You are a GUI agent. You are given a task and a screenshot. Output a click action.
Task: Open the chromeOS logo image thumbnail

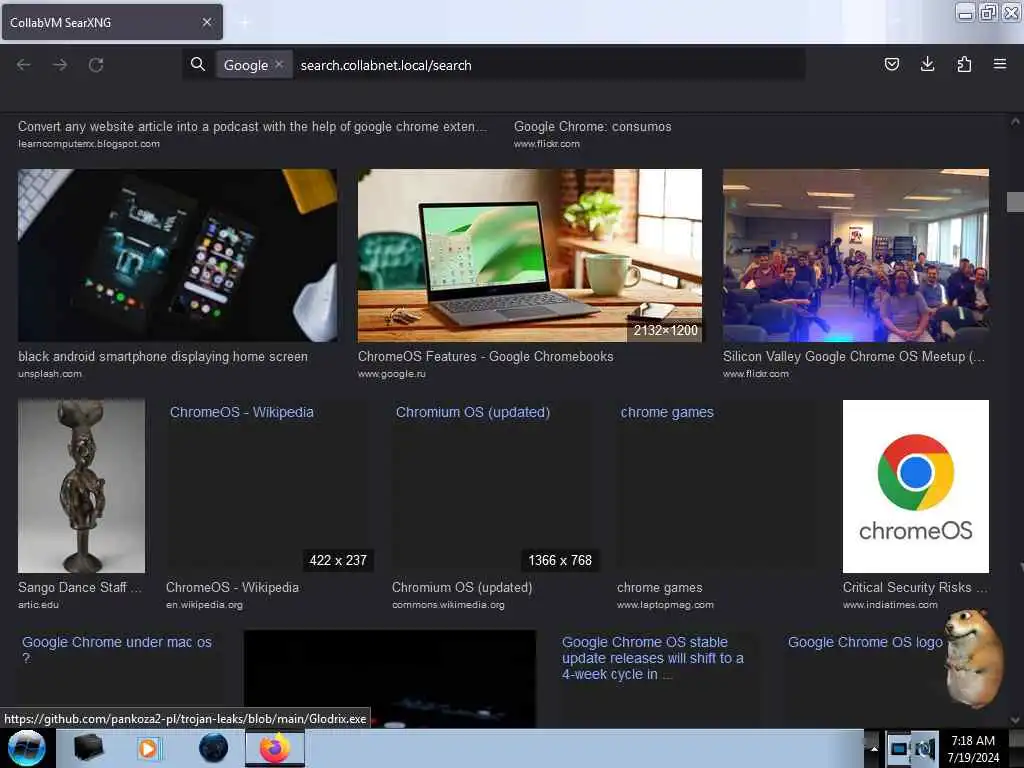tap(916, 487)
